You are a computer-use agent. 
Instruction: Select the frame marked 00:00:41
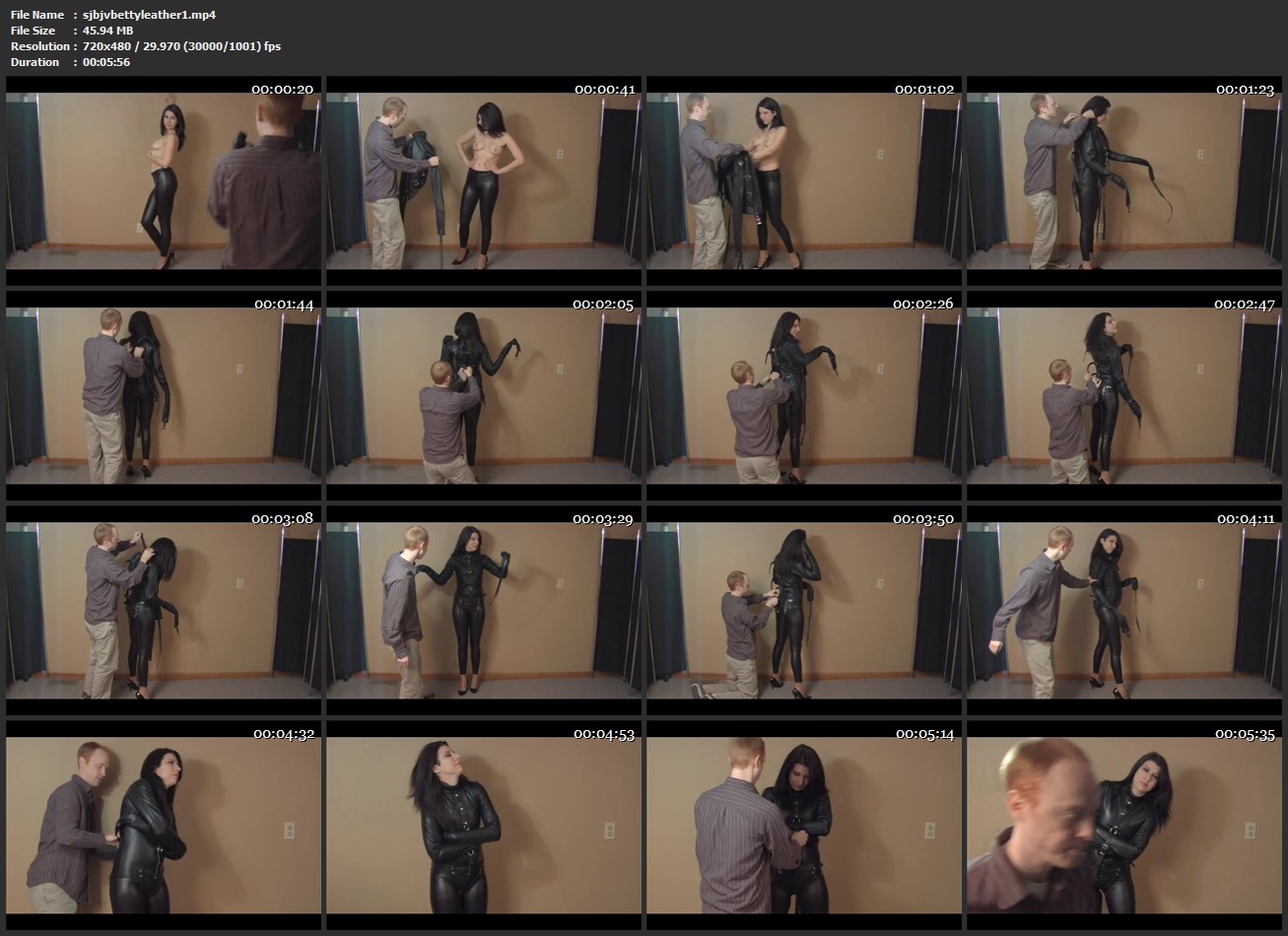(x=484, y=181)
